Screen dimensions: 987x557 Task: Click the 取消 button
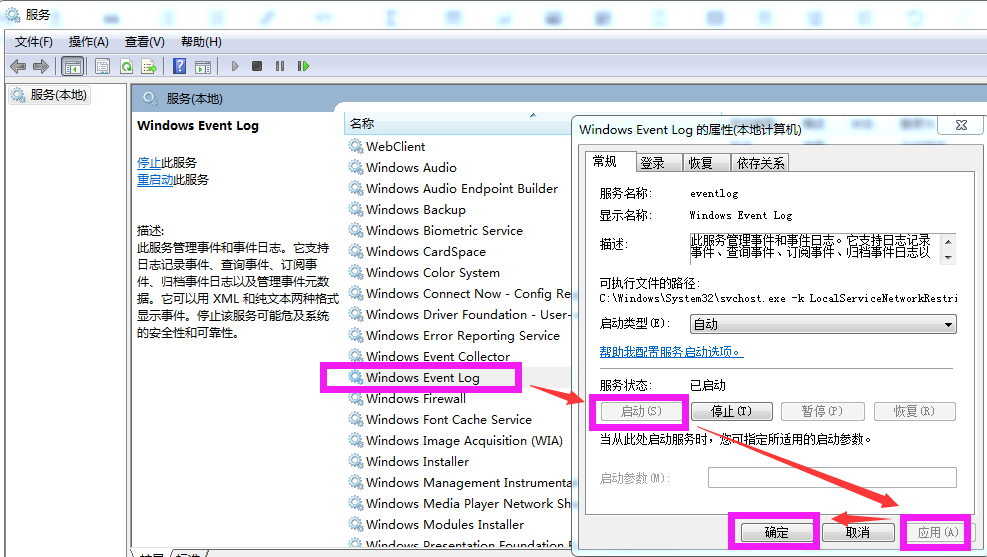pos(857,532)
